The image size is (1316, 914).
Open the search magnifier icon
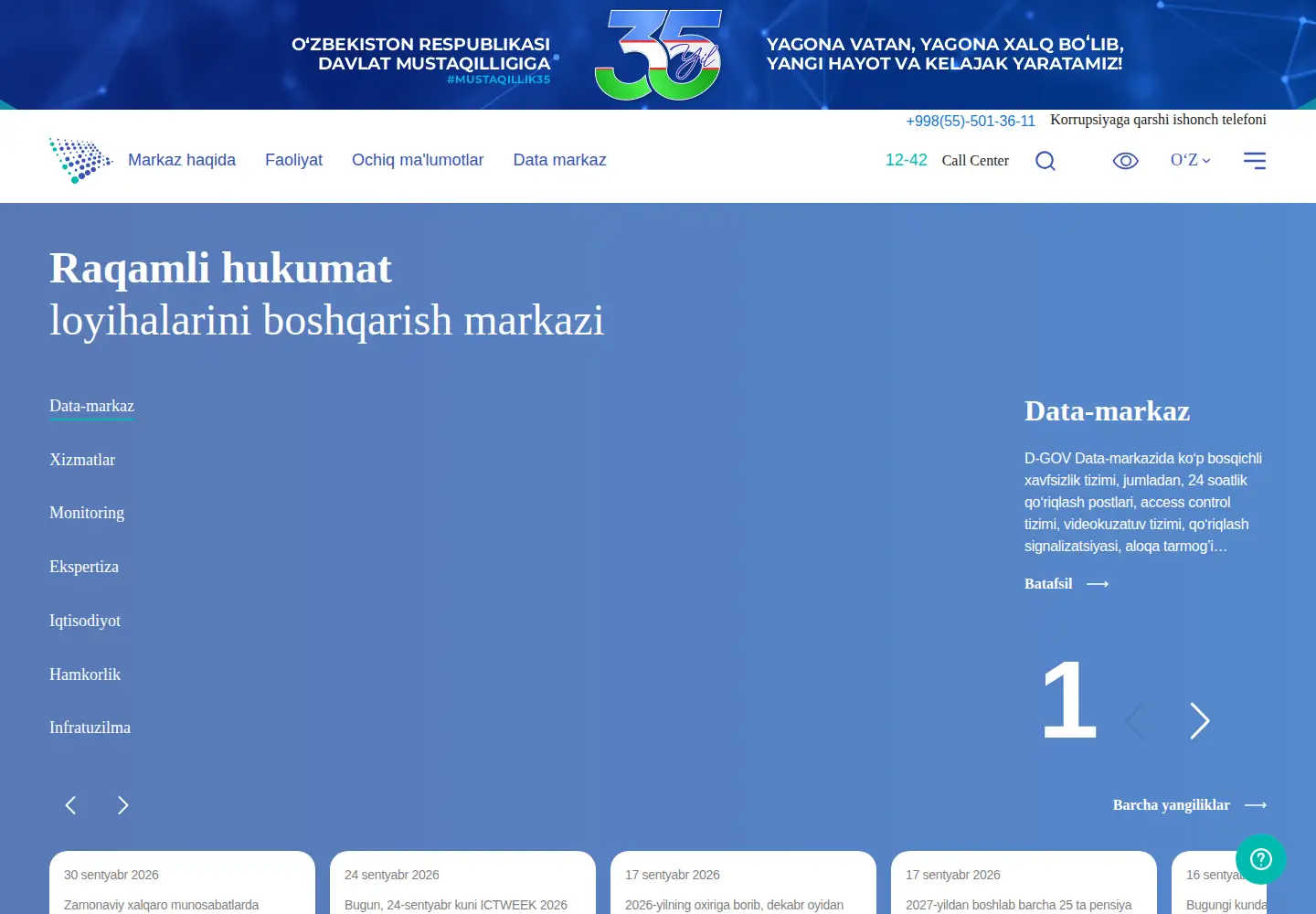tap(1045, 161)
